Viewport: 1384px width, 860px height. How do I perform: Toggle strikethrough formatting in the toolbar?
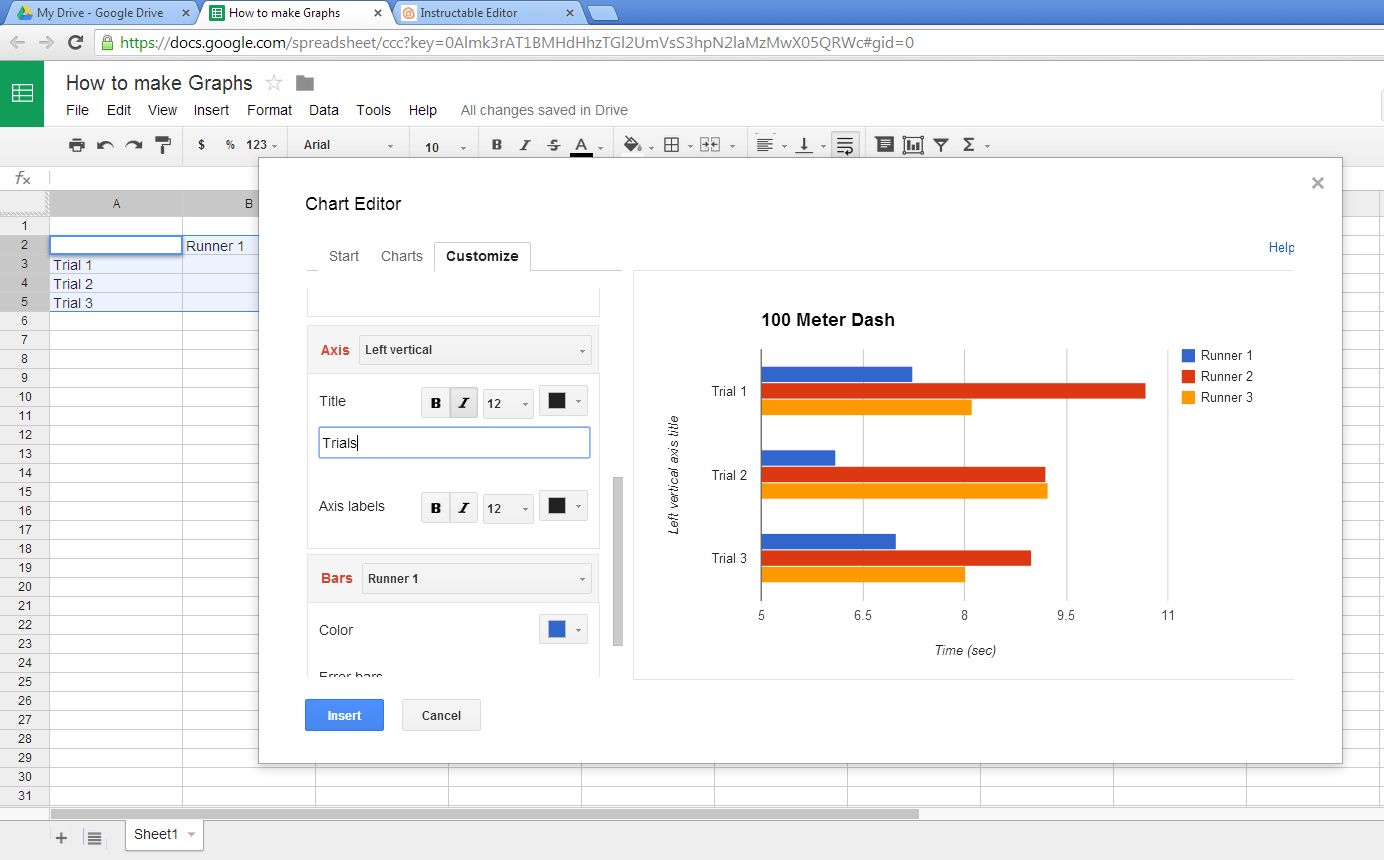click(x=553, y=144)
